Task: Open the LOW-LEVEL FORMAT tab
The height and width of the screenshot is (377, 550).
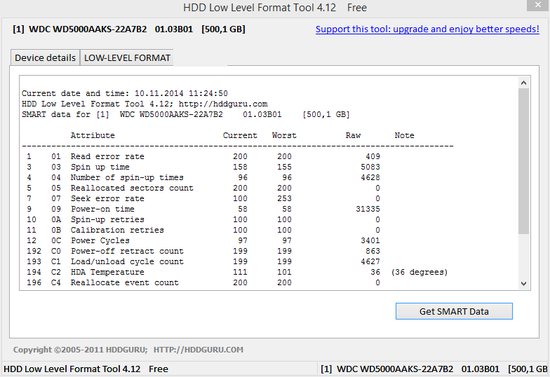Action: point(127,58)
